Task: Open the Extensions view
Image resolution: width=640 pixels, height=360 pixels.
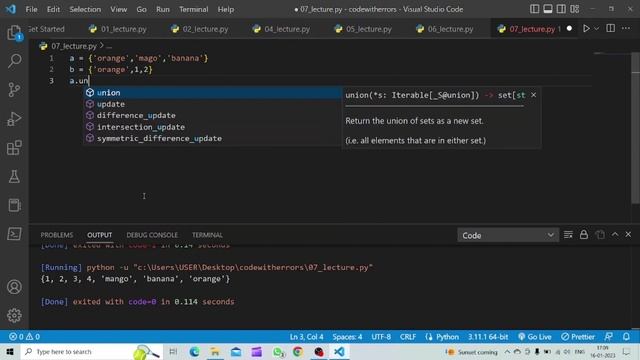Action: coord(14,147)
